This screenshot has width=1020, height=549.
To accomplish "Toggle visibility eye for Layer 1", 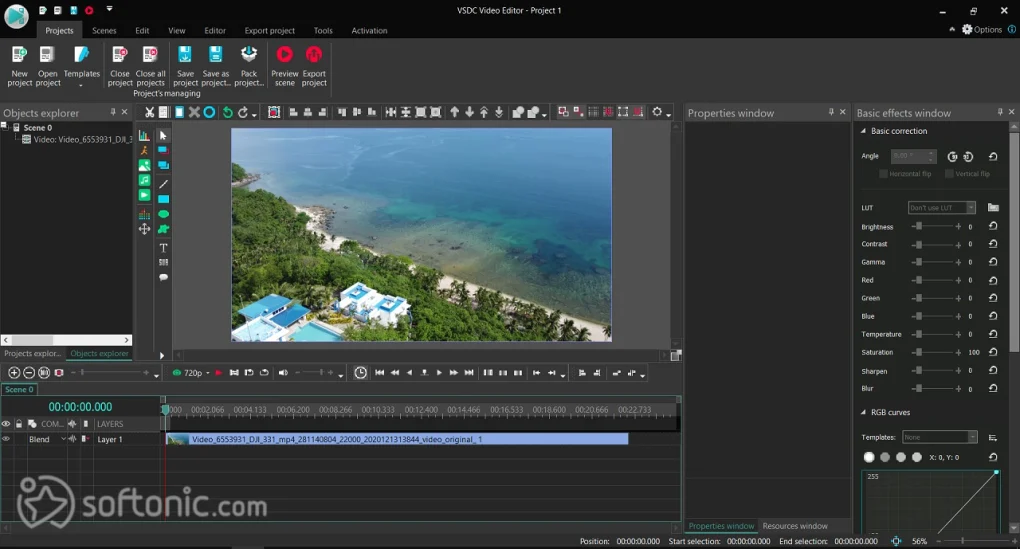I will (6, 439).
